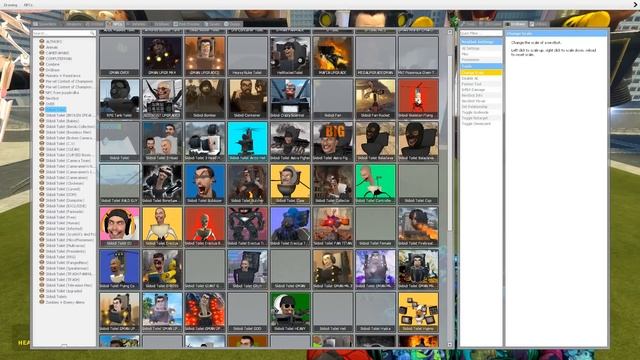This screenshot has height=360, width=640.
Task: Switch to the NPCs tab
Action: [x=116, y=24]
